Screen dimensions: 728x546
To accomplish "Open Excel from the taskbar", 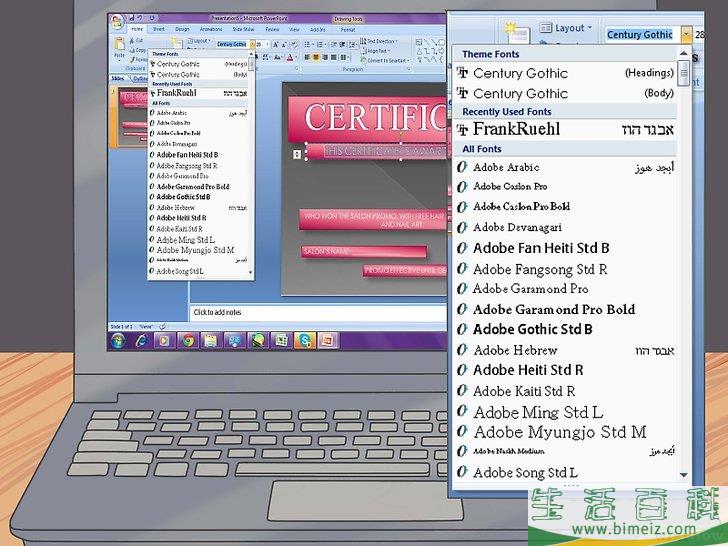I will coord(281,341).
